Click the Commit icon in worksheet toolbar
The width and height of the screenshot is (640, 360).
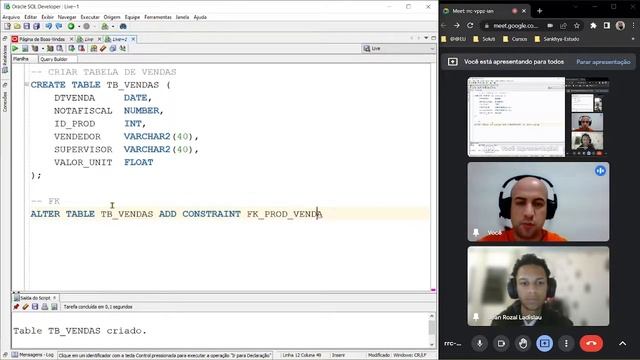(72, 49)
